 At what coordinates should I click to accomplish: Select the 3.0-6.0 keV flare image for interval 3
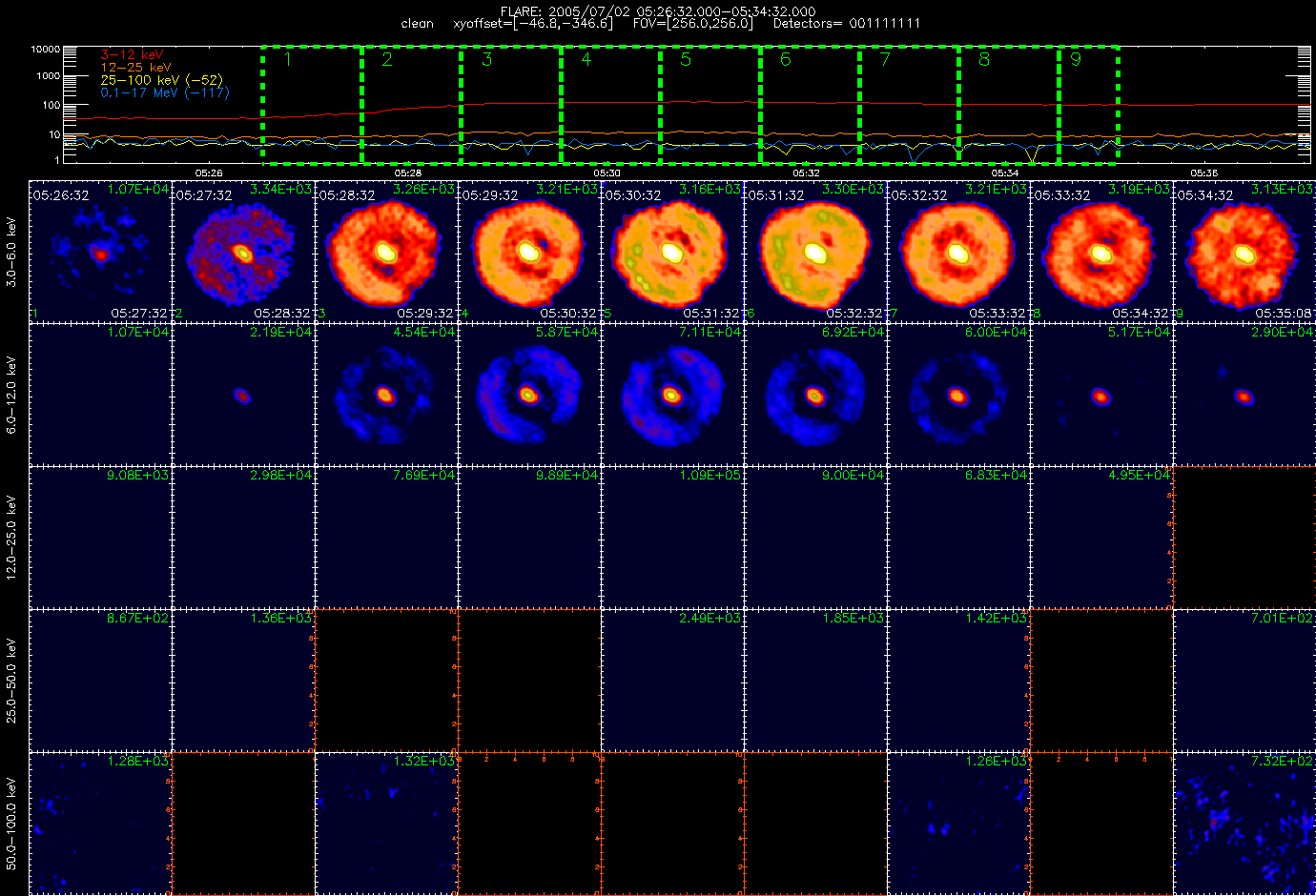click(386, 252)
